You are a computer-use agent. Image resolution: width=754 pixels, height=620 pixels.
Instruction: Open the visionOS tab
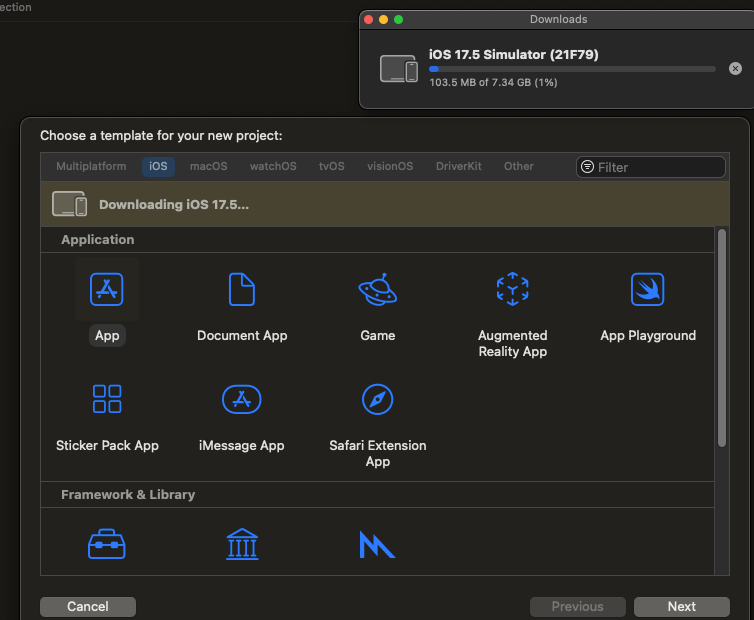tap(390, 166)
